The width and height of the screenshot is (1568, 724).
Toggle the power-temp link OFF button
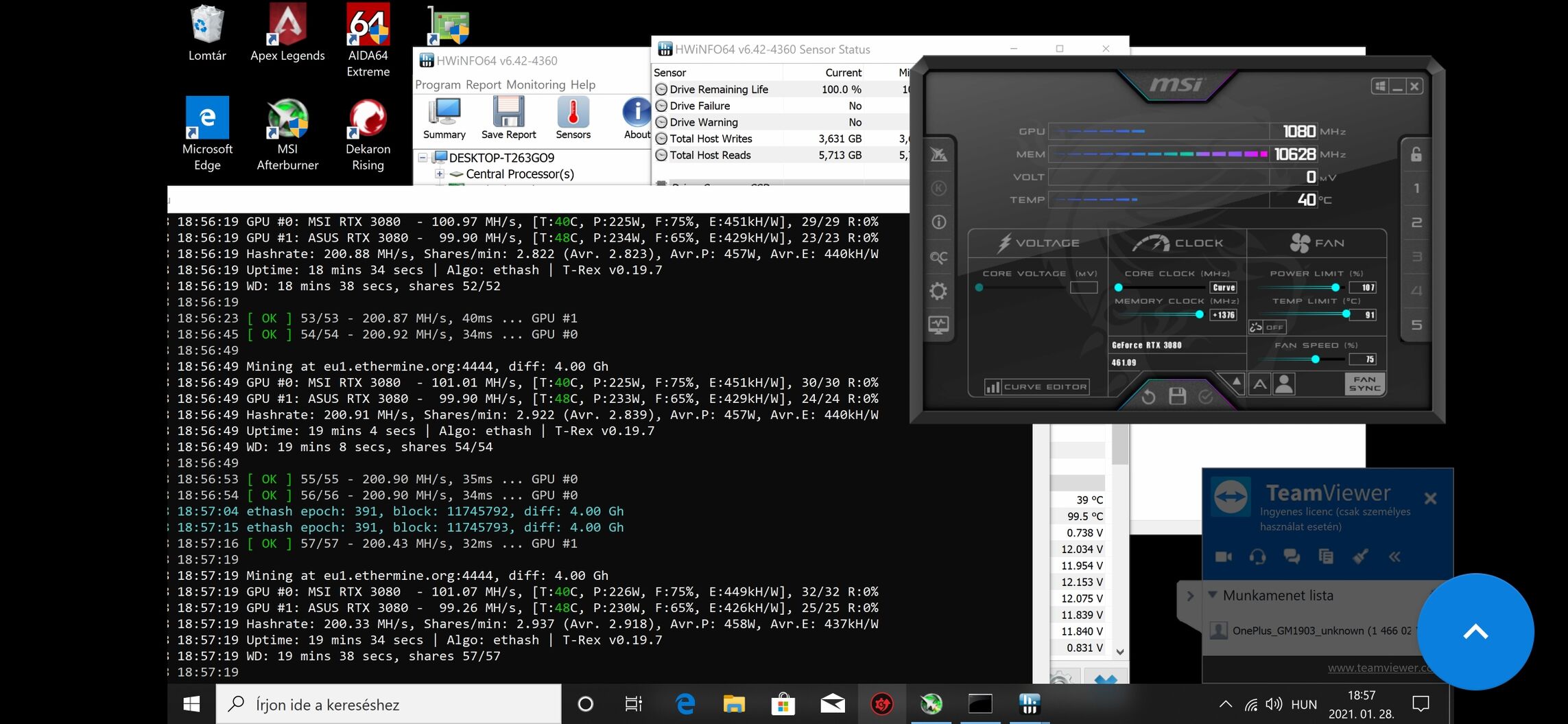tap(1267, 327)
